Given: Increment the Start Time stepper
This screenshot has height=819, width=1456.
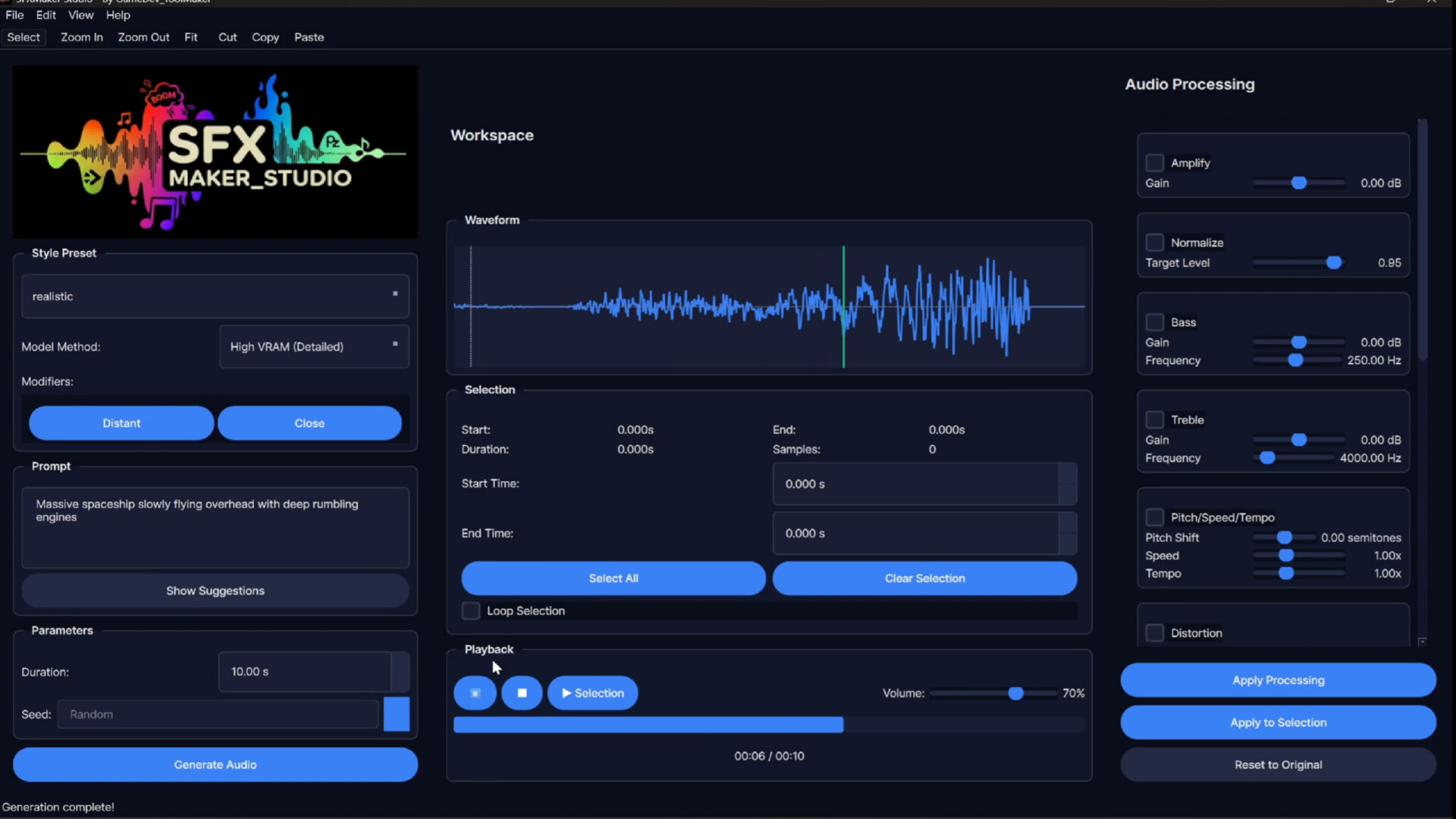Looking at the screenshot, I should 1068,477.
